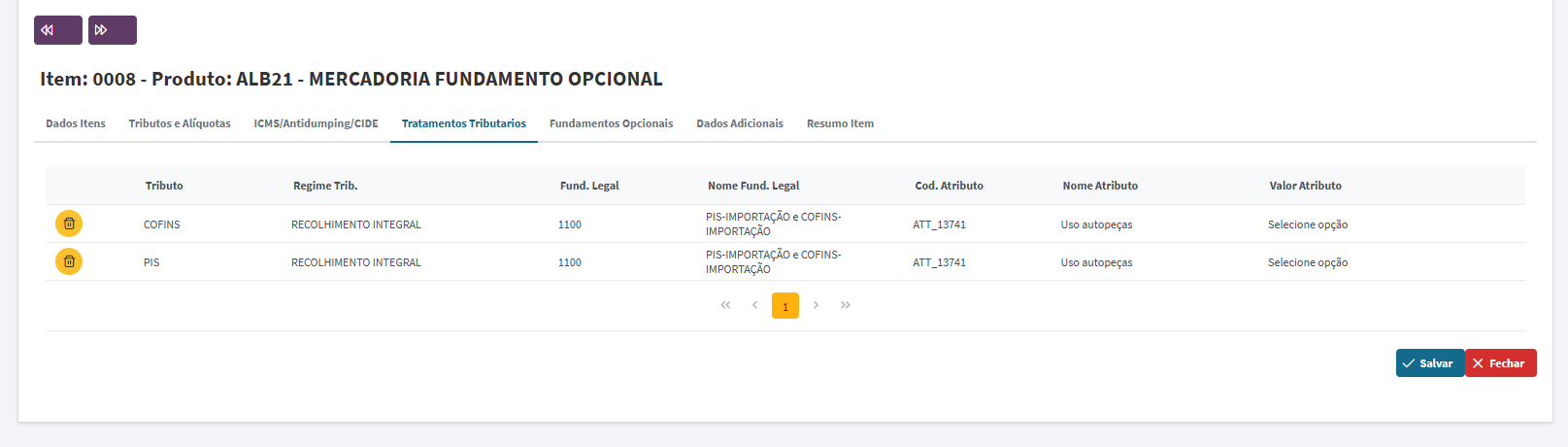Click the Salvar button
The width and height of the screenshot is (1568, 447).
coord(1429,363)
